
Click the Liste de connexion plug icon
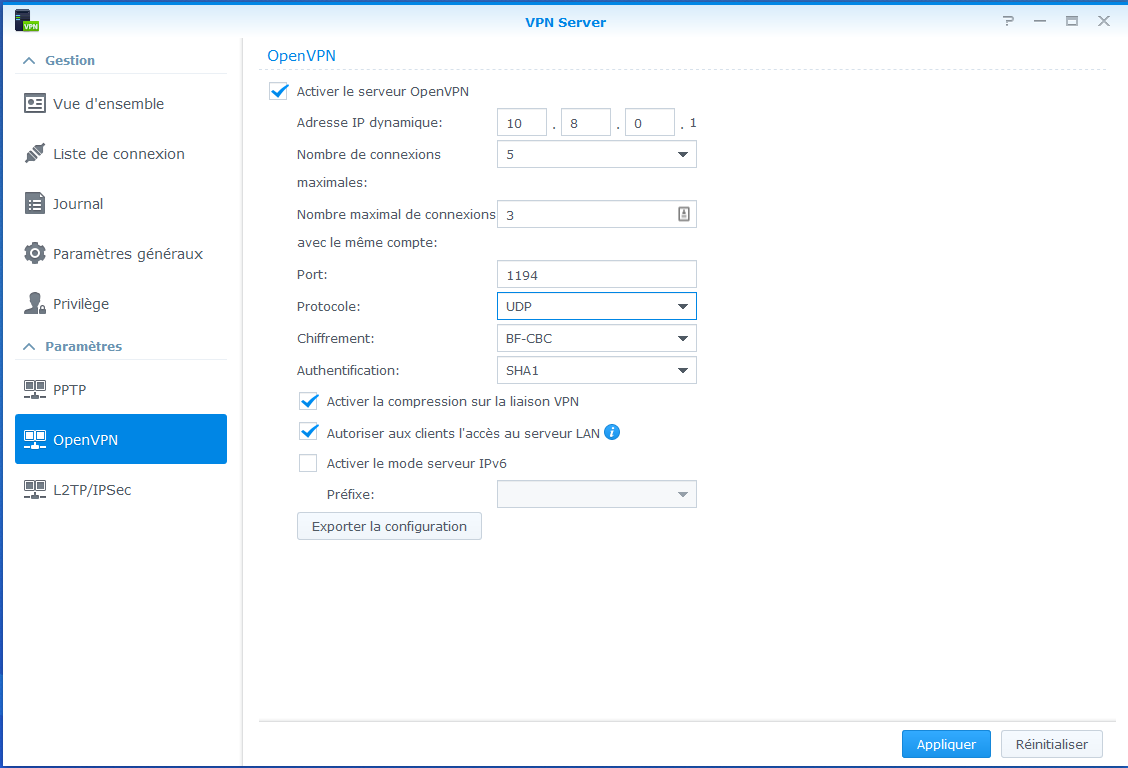(x=35, y=153)
